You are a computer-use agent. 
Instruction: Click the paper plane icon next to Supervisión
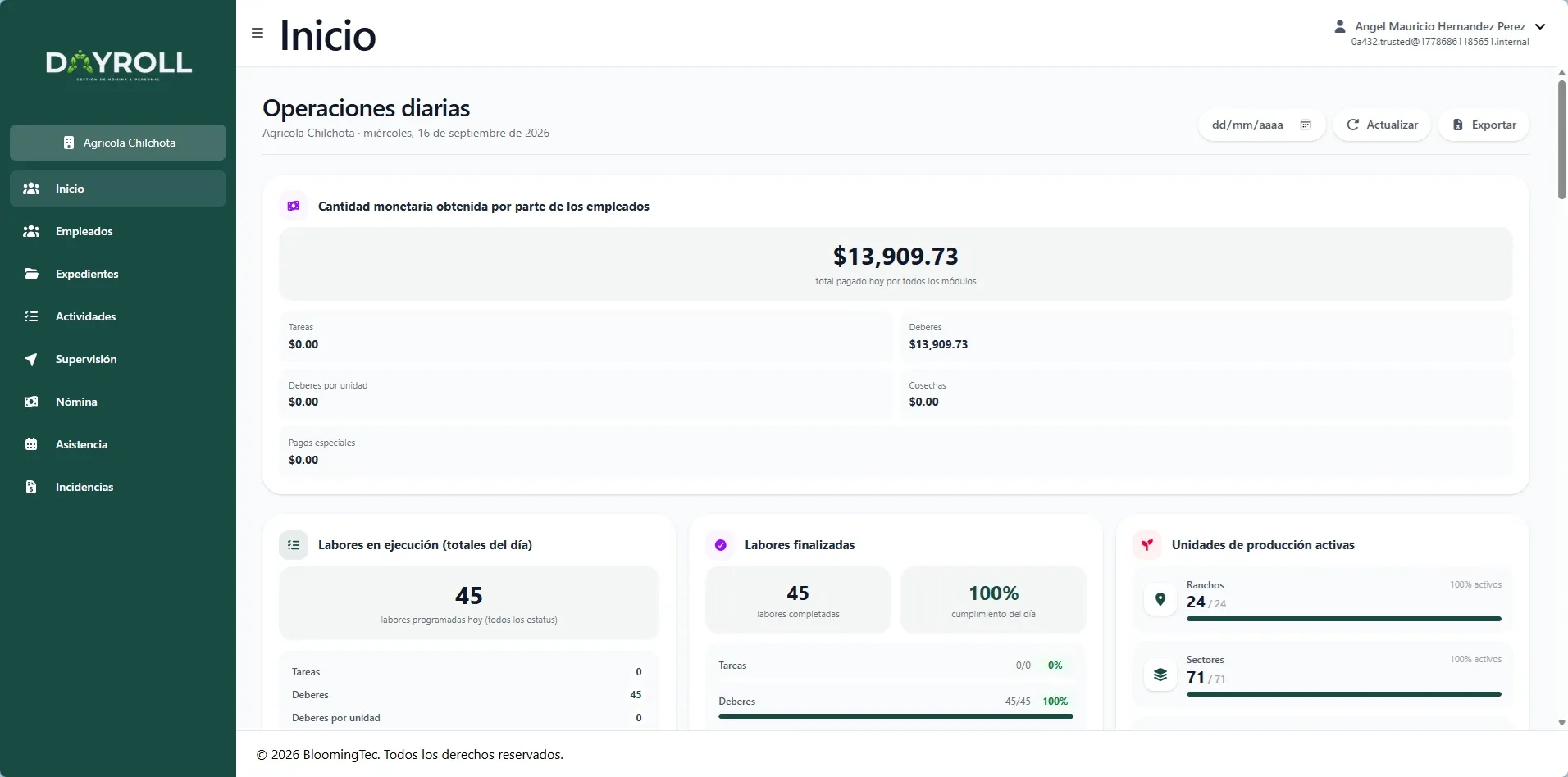[31, 359]
